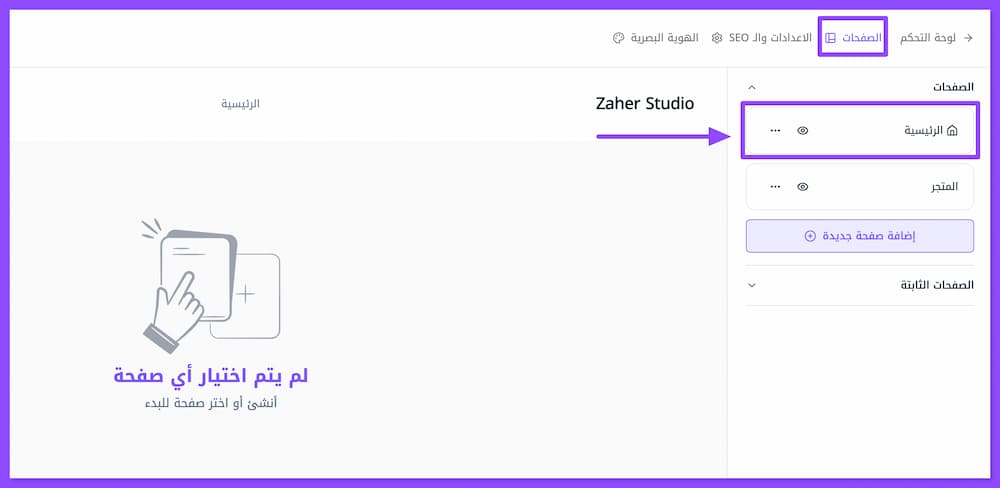The width and height of the screenshot is (1000, 488).
Task: Click the back arrow next to لوحة التحكم
Action: pyautogui.click(x=967, y=38)
